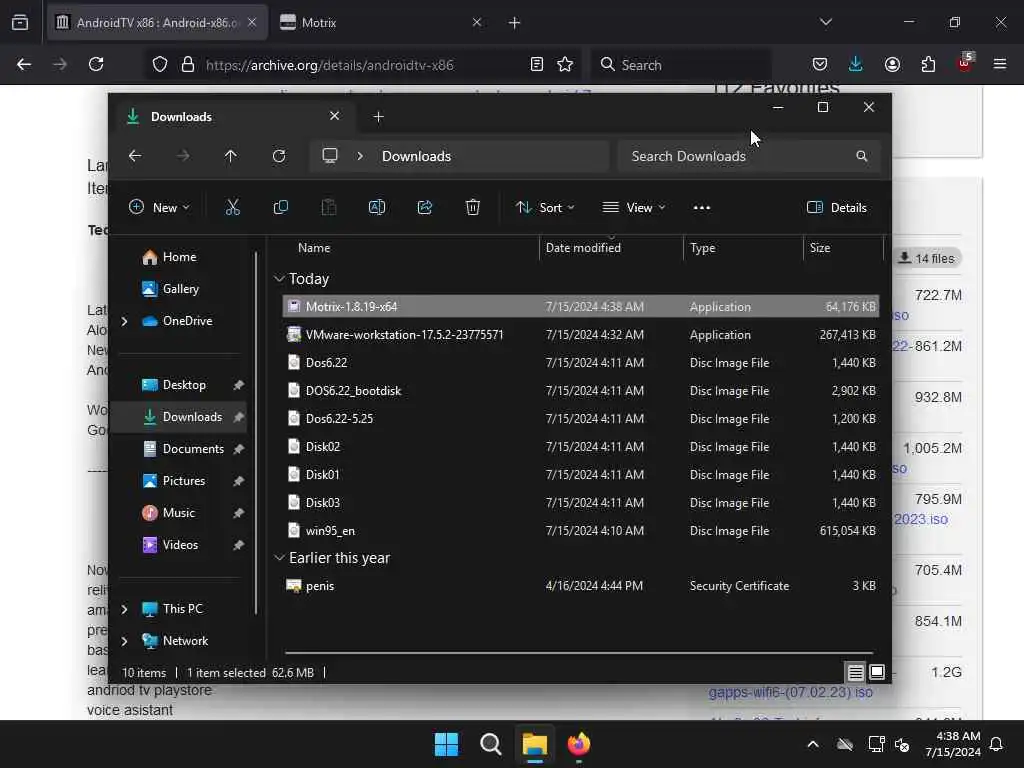Switch to details list view icon in status bar
This screenshot has height=768, width=1024.
pos(856,672)
